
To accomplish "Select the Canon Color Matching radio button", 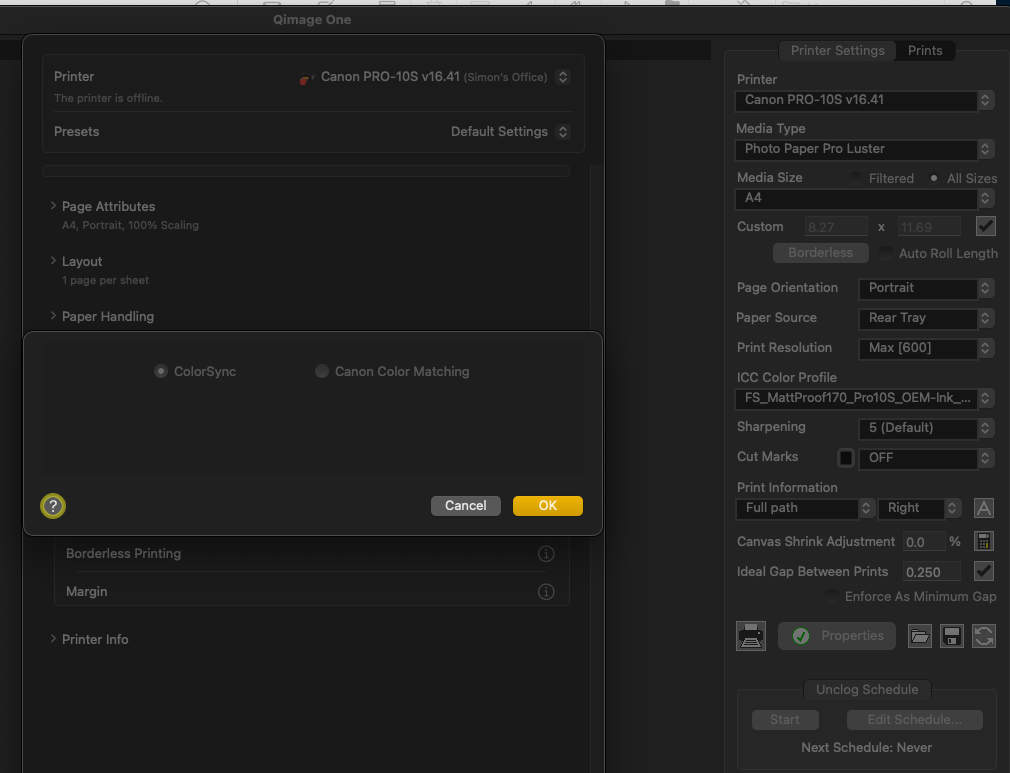I will coord(321,372).
